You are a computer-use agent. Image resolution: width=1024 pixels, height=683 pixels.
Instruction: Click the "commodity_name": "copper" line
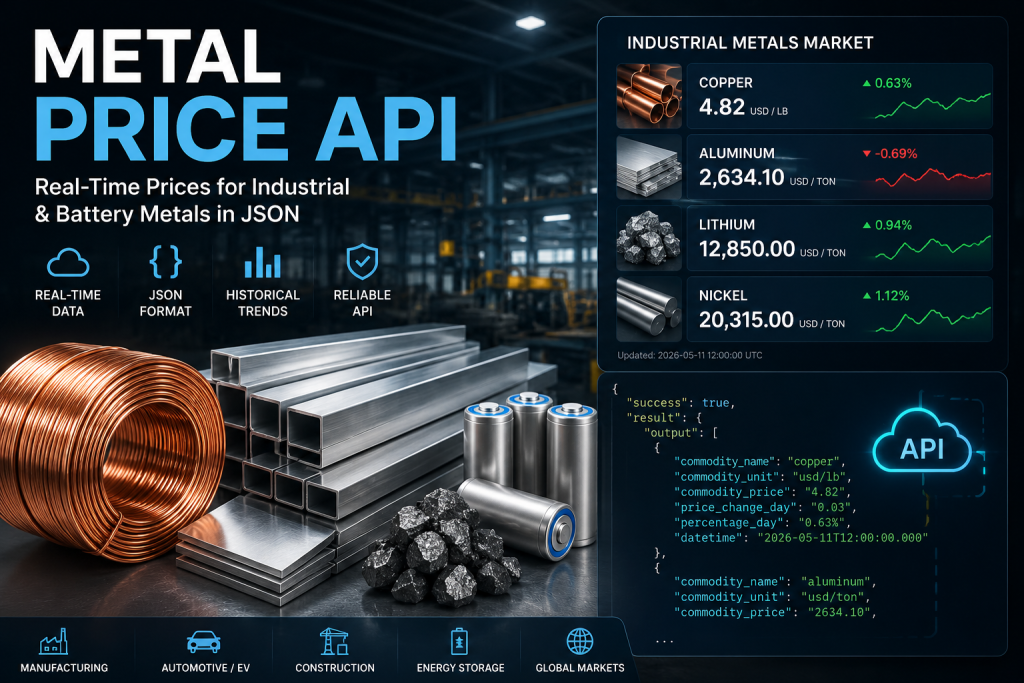click(x=760, y=462)
